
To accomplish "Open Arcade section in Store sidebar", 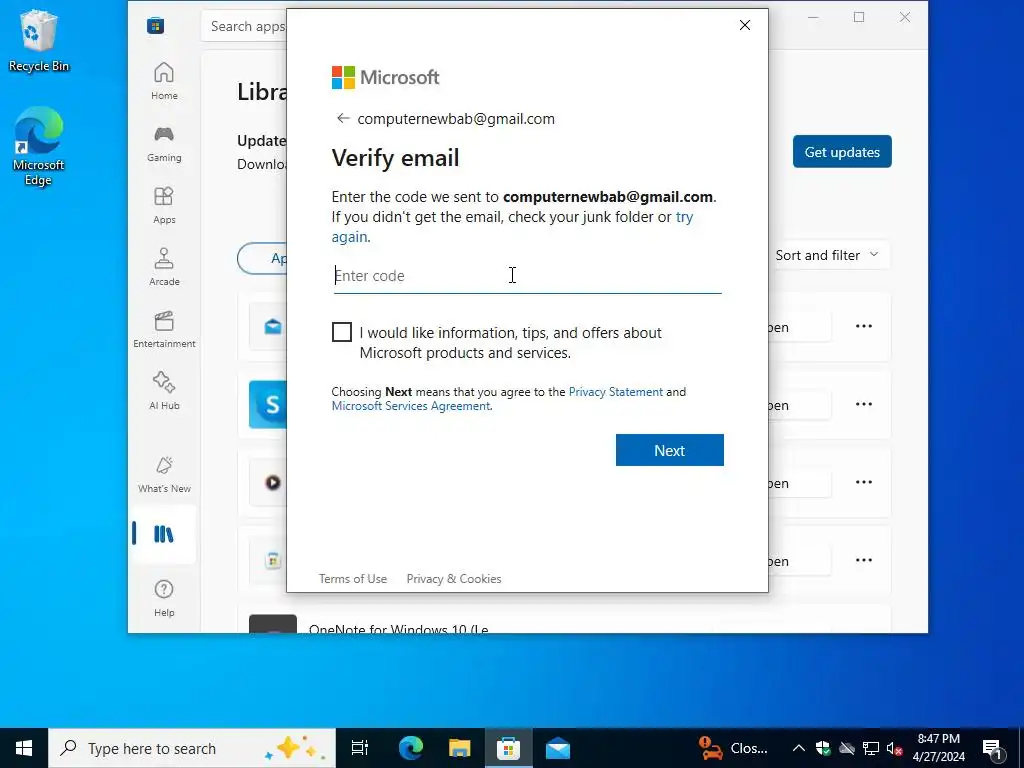I will tap(164, 267).
